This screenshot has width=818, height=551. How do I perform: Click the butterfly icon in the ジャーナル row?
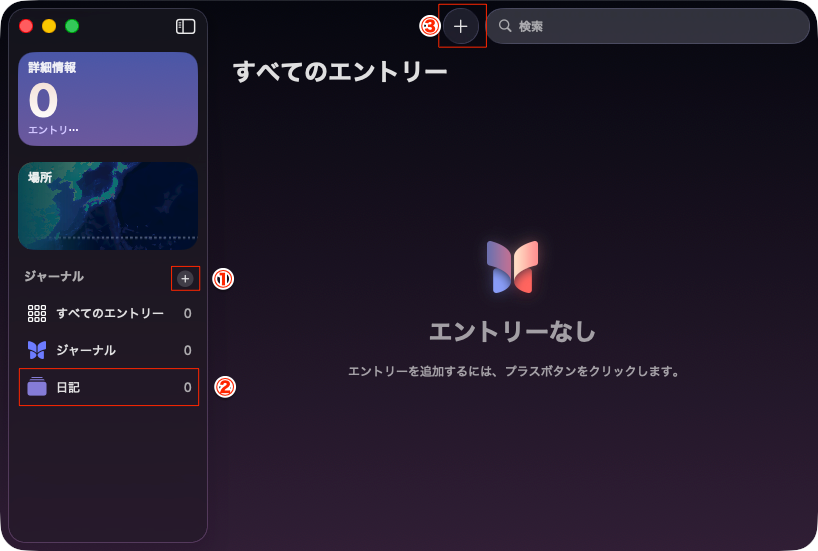click(37, 350)
